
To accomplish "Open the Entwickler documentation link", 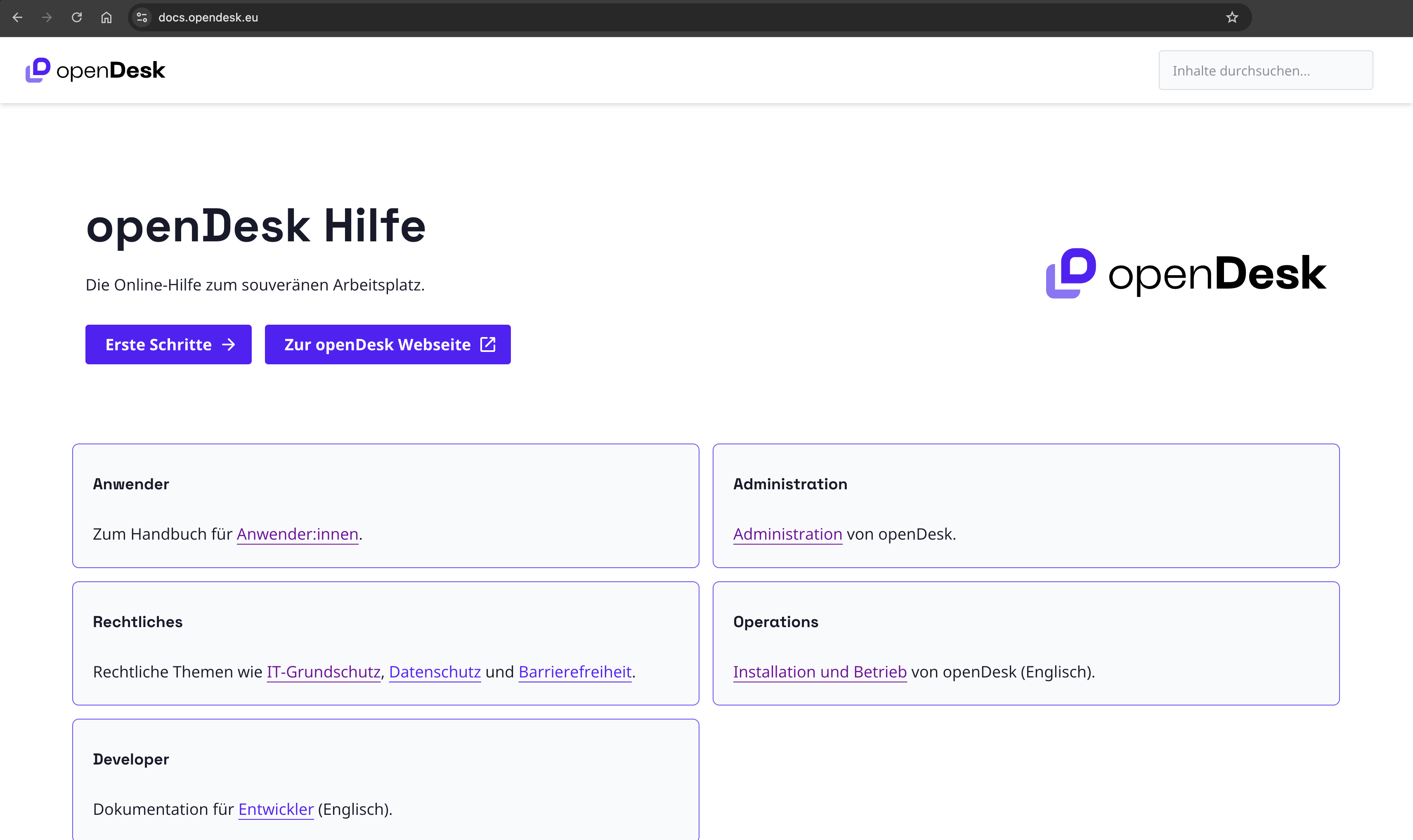I will click(x=276, y=809).
